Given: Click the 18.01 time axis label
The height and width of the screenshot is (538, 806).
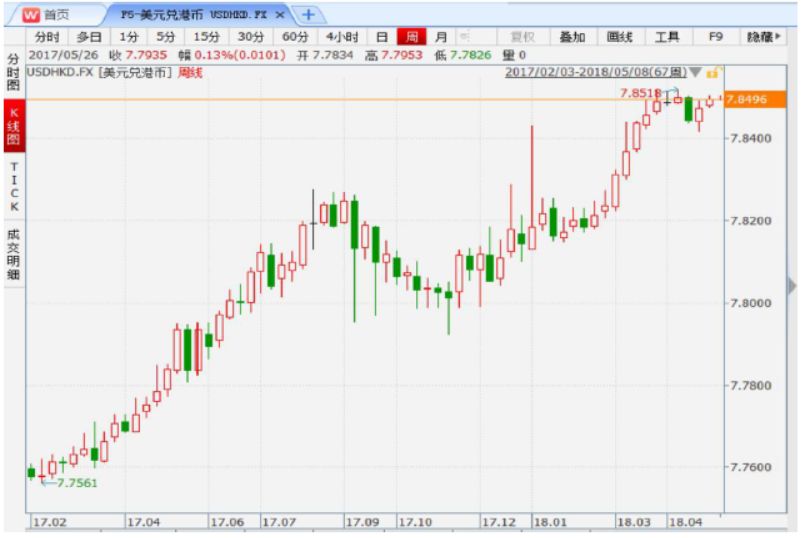Looking at the screenshot, I should point(550,522).
